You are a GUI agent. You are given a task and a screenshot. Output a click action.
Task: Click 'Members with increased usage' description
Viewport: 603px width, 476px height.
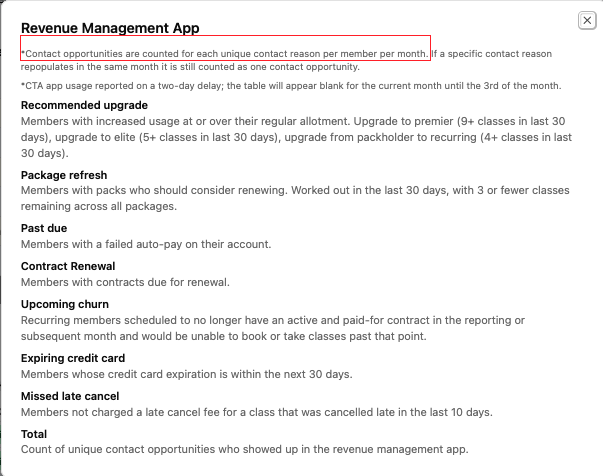point(297,137)
